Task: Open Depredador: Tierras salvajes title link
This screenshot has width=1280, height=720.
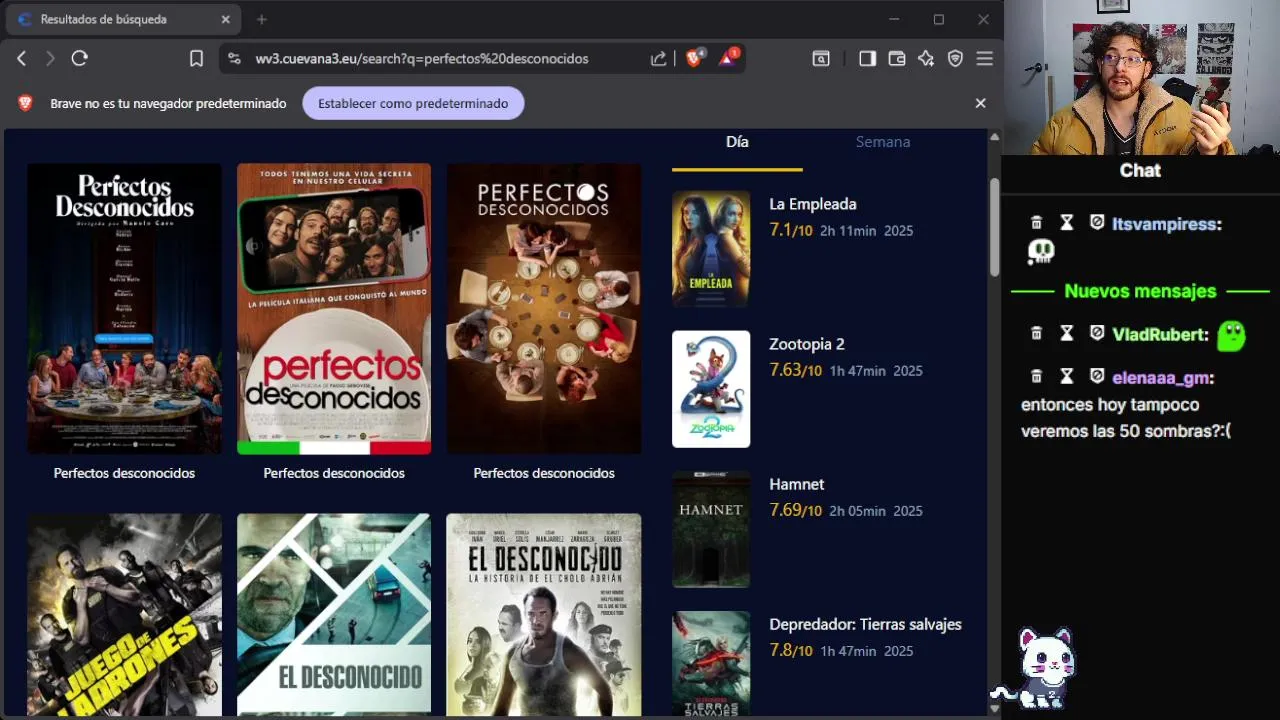Action: click(865, 624)
